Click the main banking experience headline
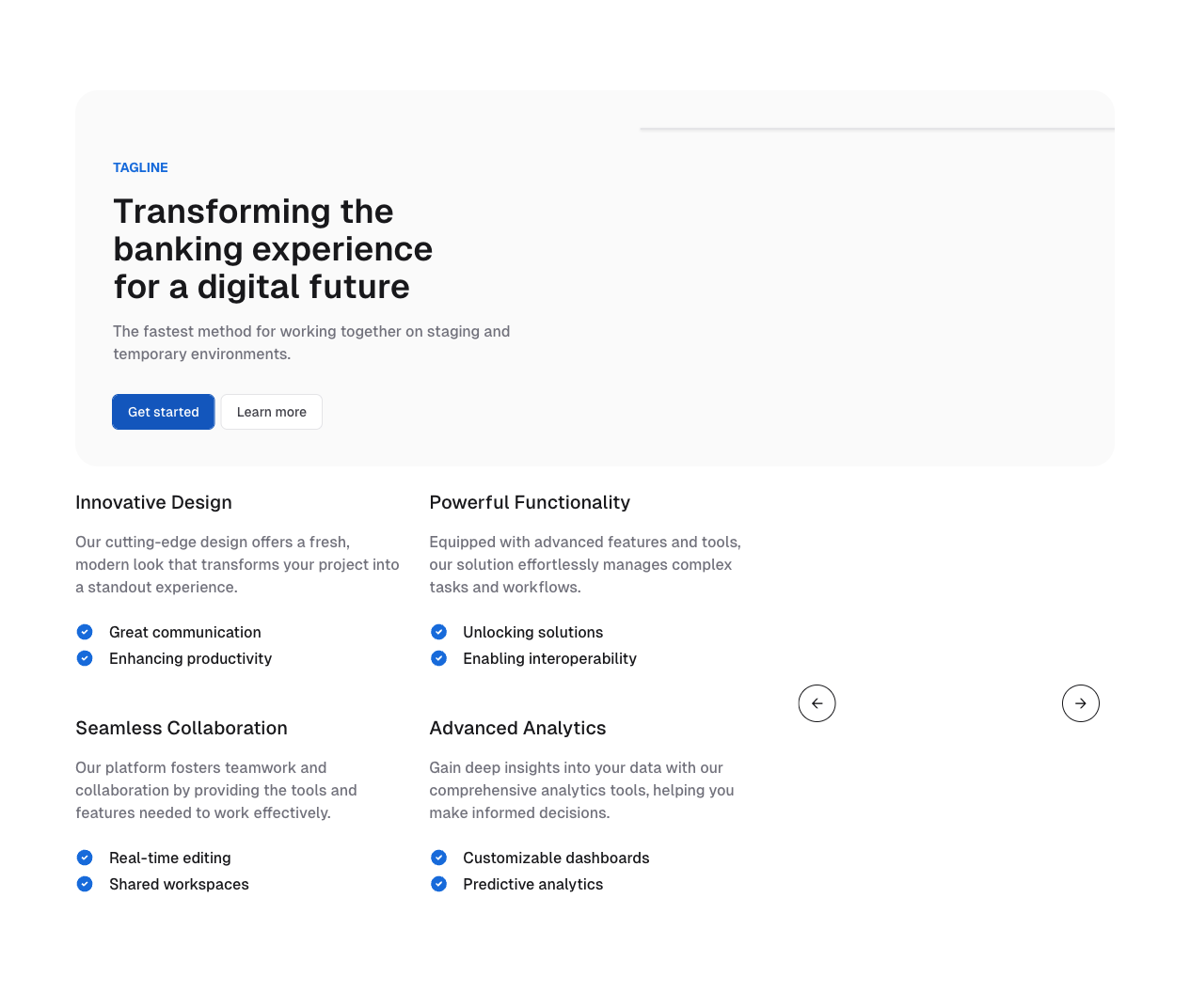Screen dimensions: 1190x1008 pos(273,249)
